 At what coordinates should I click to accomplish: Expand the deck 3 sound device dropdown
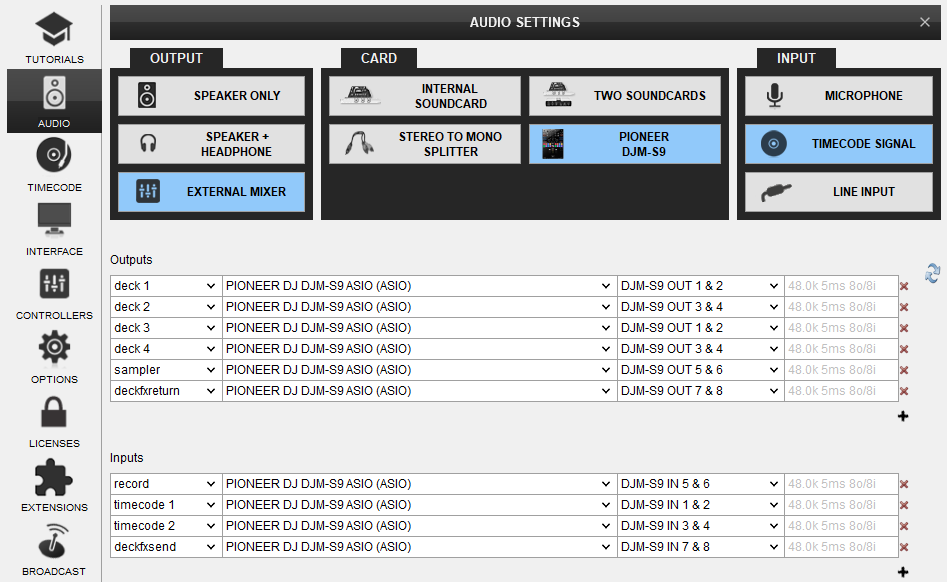click(x=420, y=328)
